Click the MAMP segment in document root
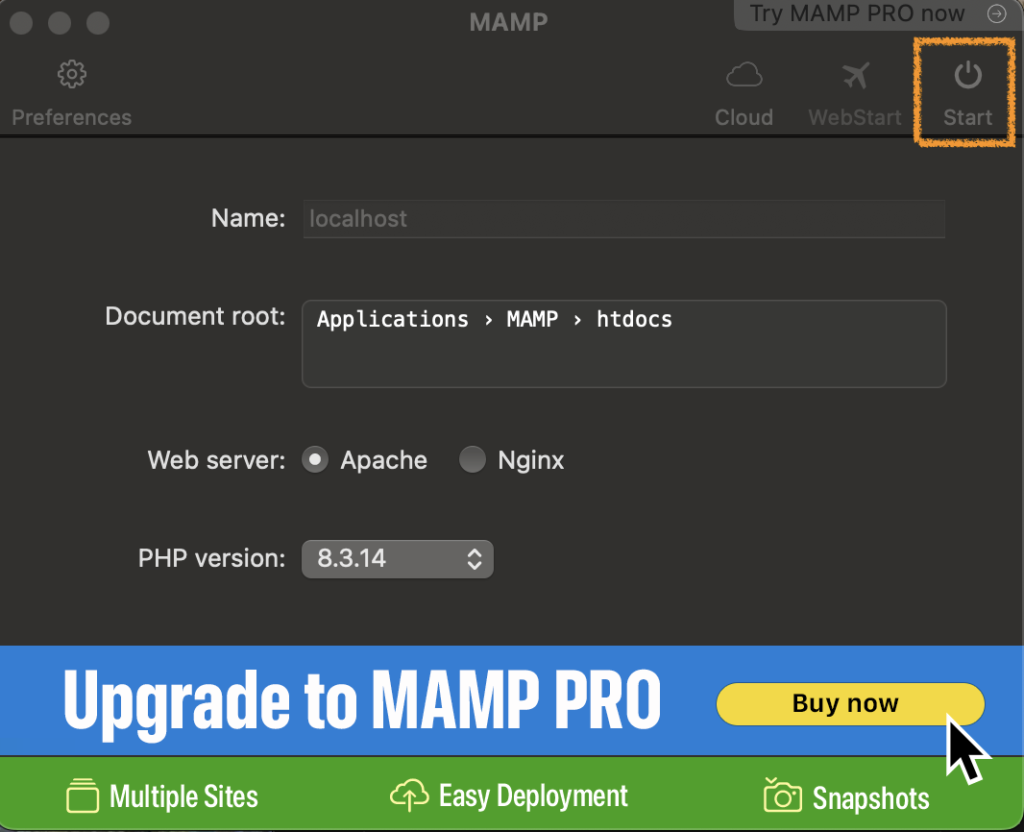Image resolution: width=1024 pixels, height=832 pixels. (532, 319)
